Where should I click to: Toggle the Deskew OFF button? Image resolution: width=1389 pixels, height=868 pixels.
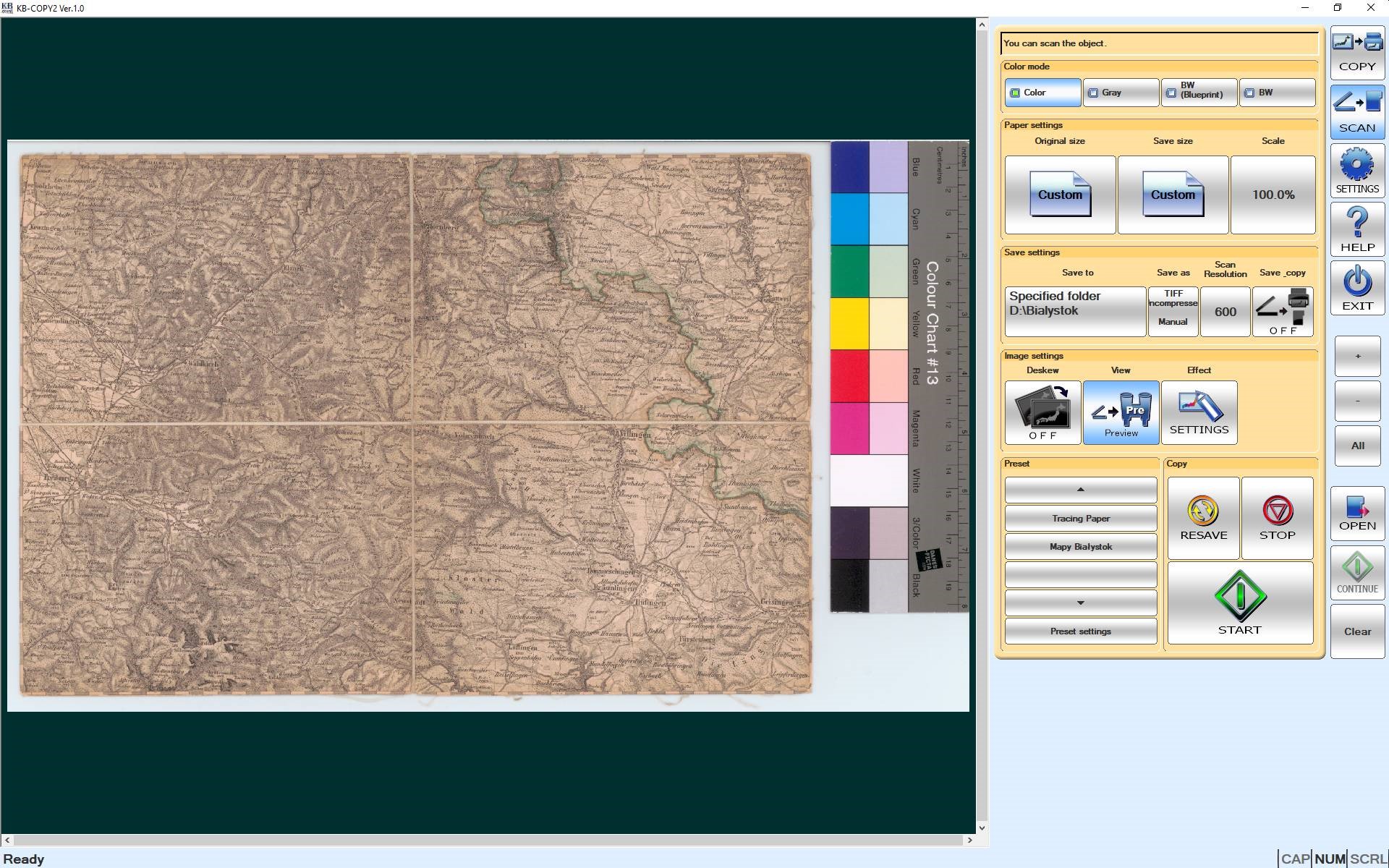[1042, 412]
